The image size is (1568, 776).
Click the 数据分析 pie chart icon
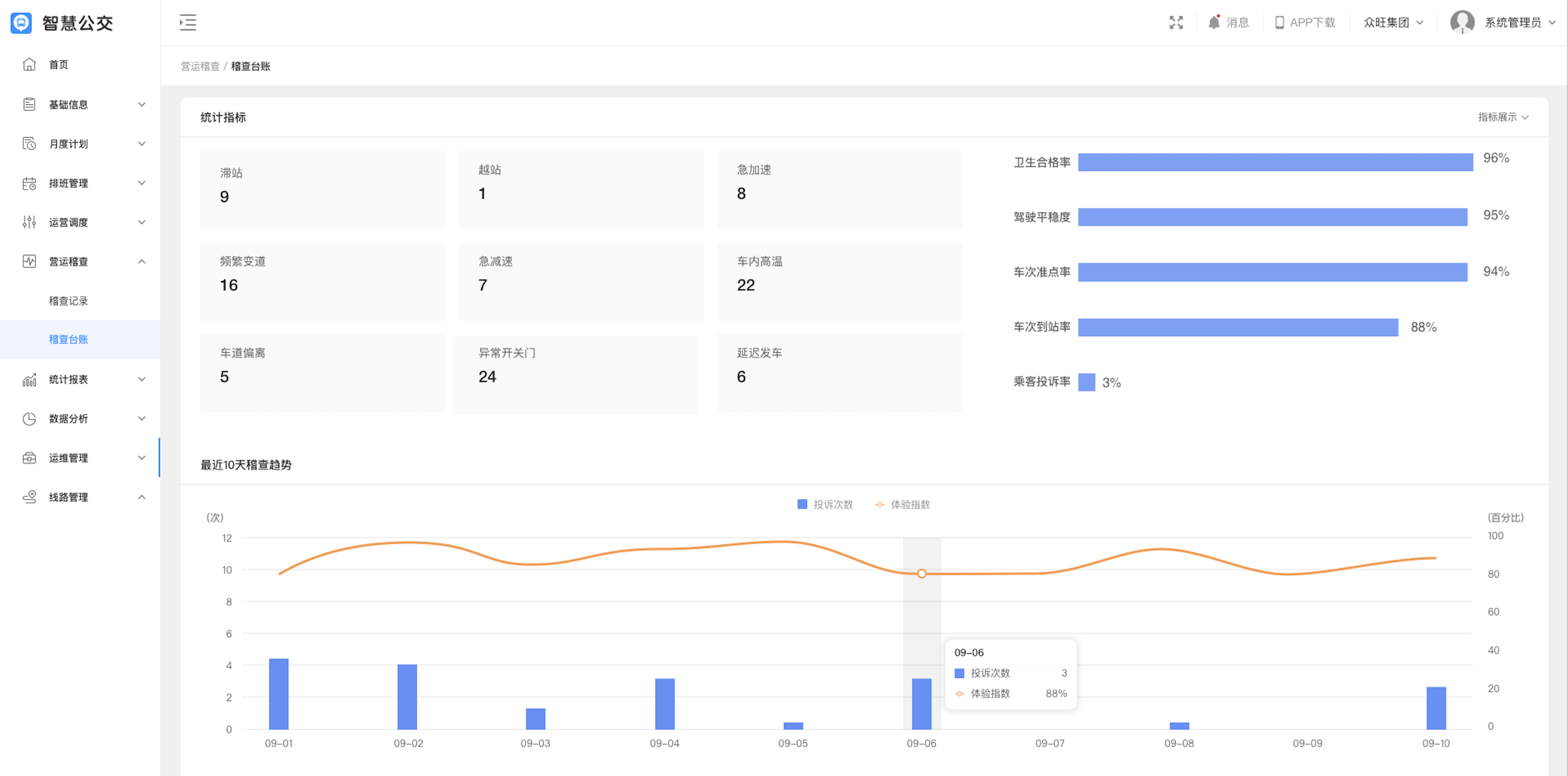(x=29, y=419)
